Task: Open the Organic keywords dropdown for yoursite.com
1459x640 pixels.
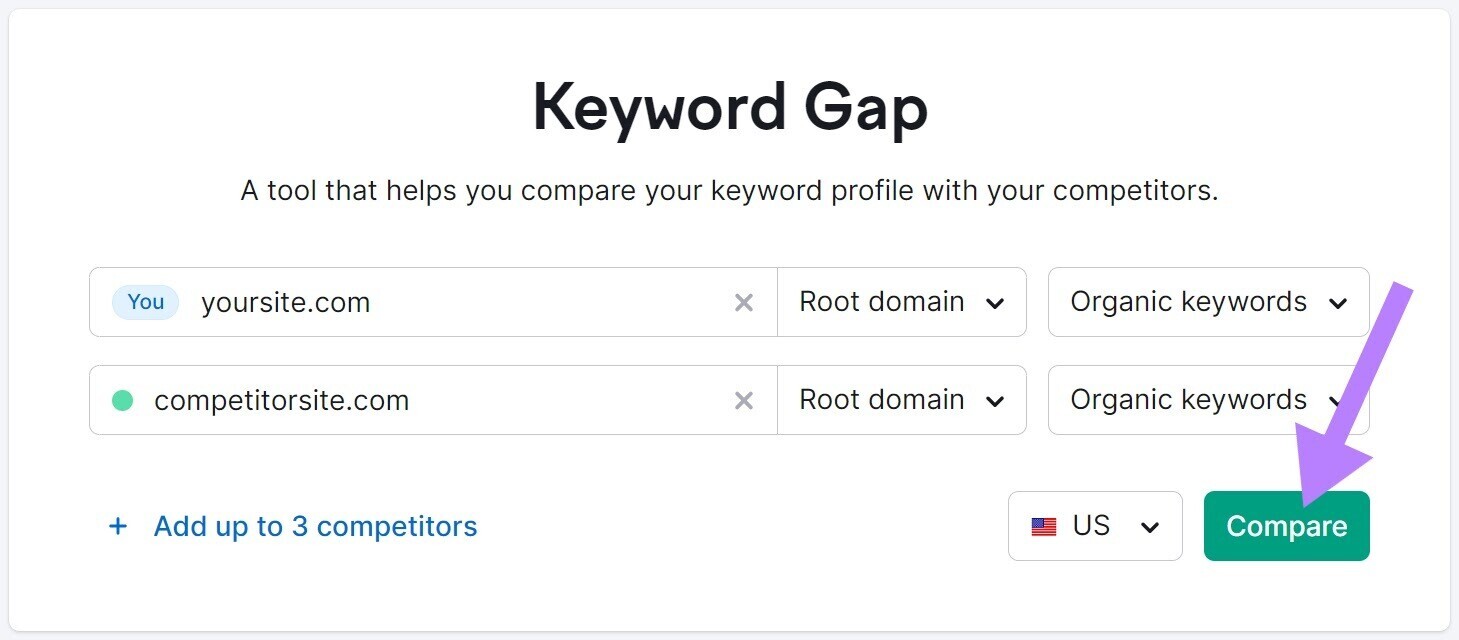Action: [x=1206, y=302]
